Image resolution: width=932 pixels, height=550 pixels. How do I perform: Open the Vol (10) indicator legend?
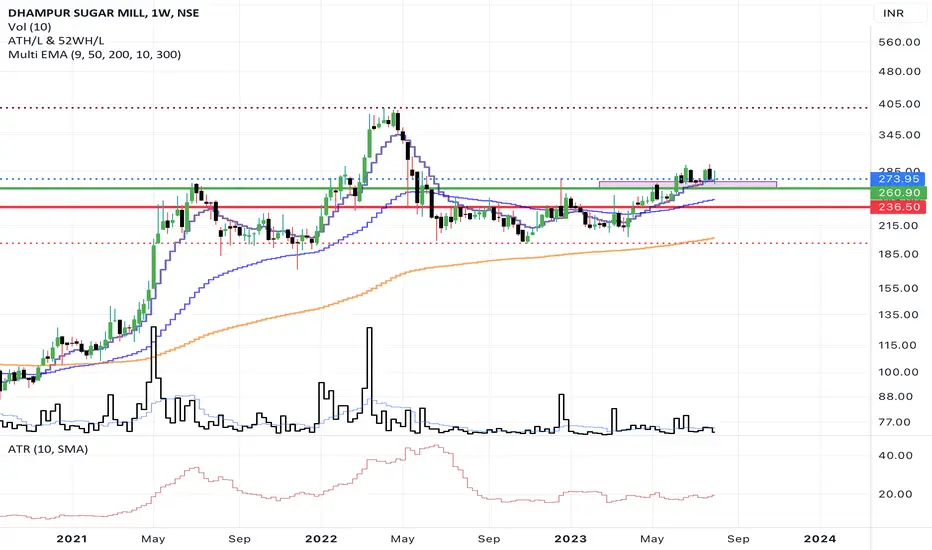coord(30,27)
